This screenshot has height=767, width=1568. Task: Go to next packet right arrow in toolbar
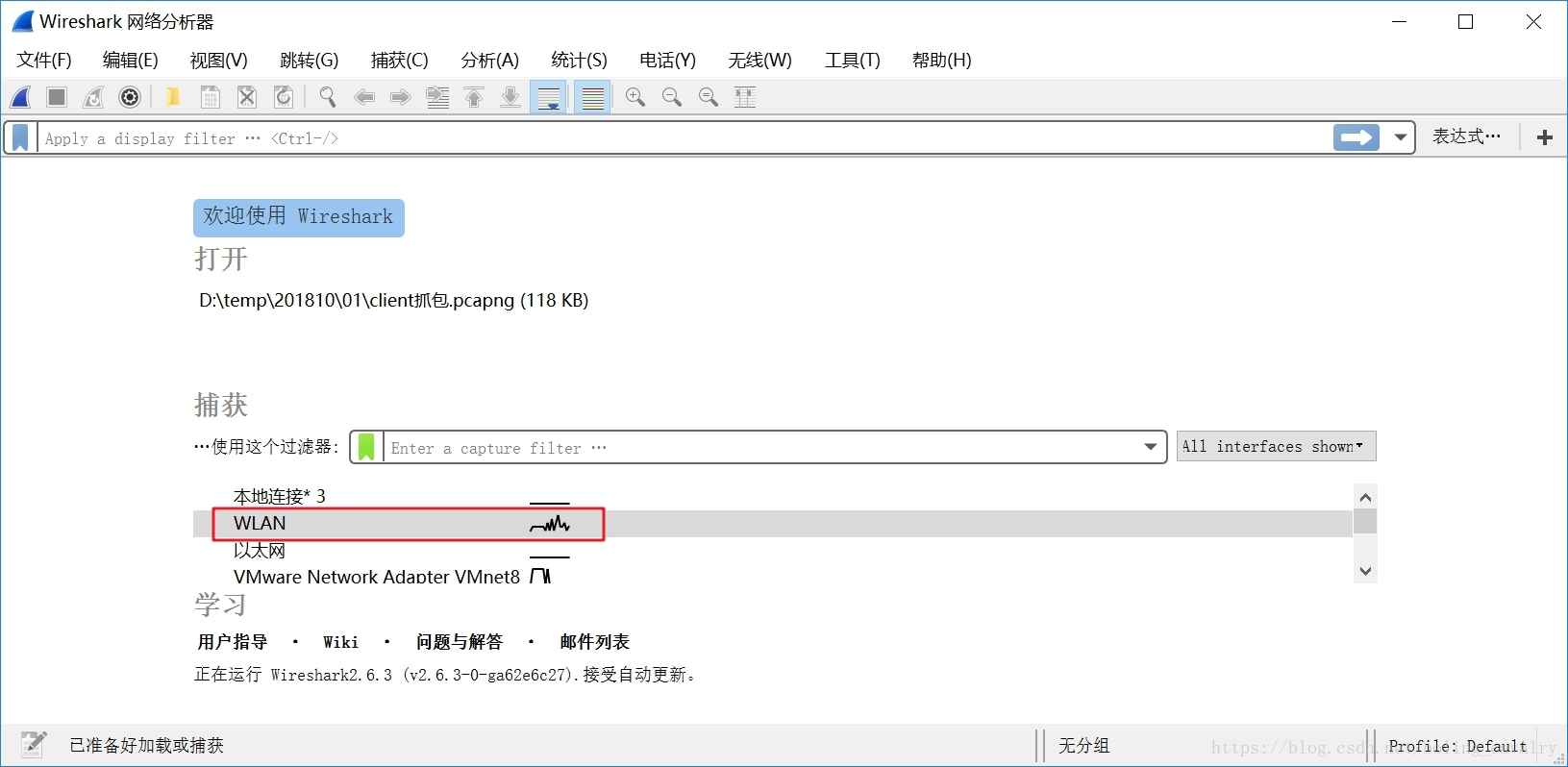pyautogui.click(x=401, y=97)
